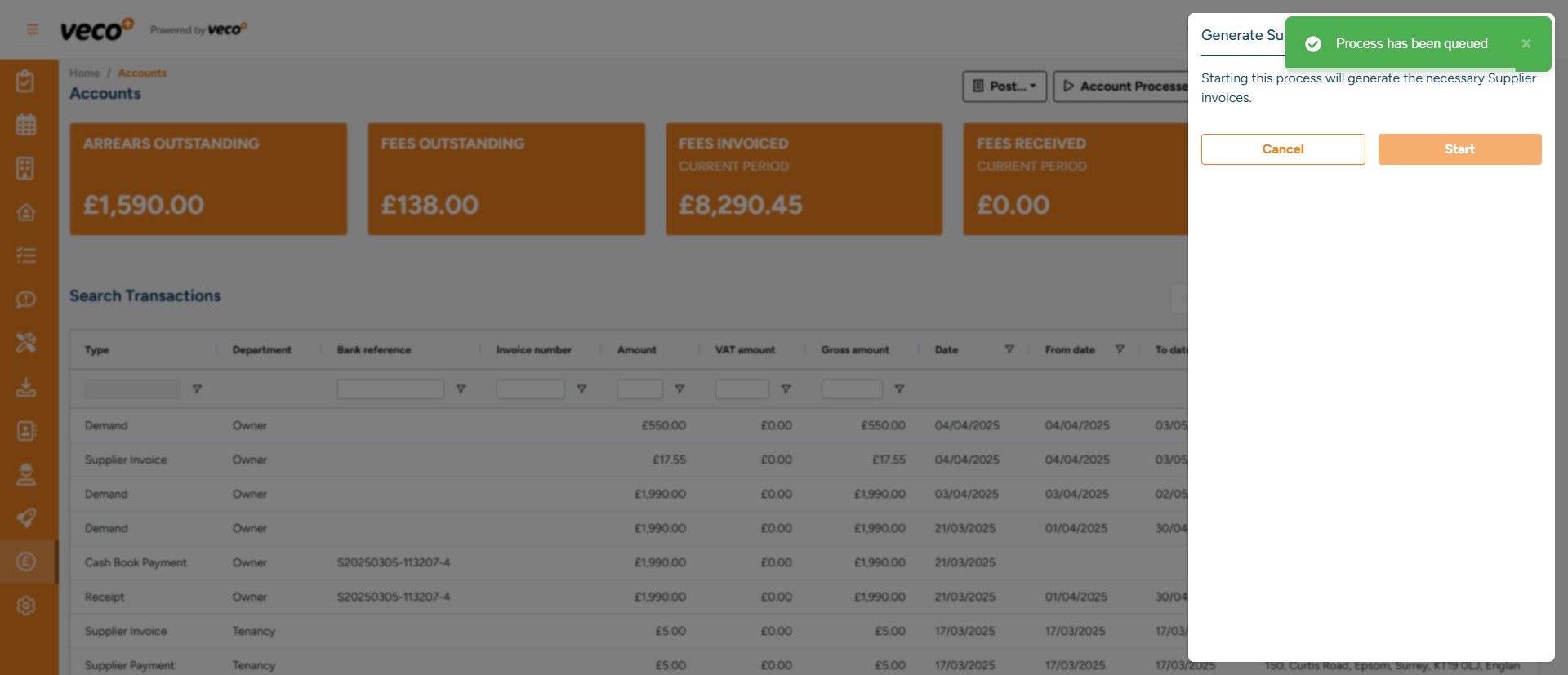Select the wrench maintenance sidebar icon

(x=26, y=343)
